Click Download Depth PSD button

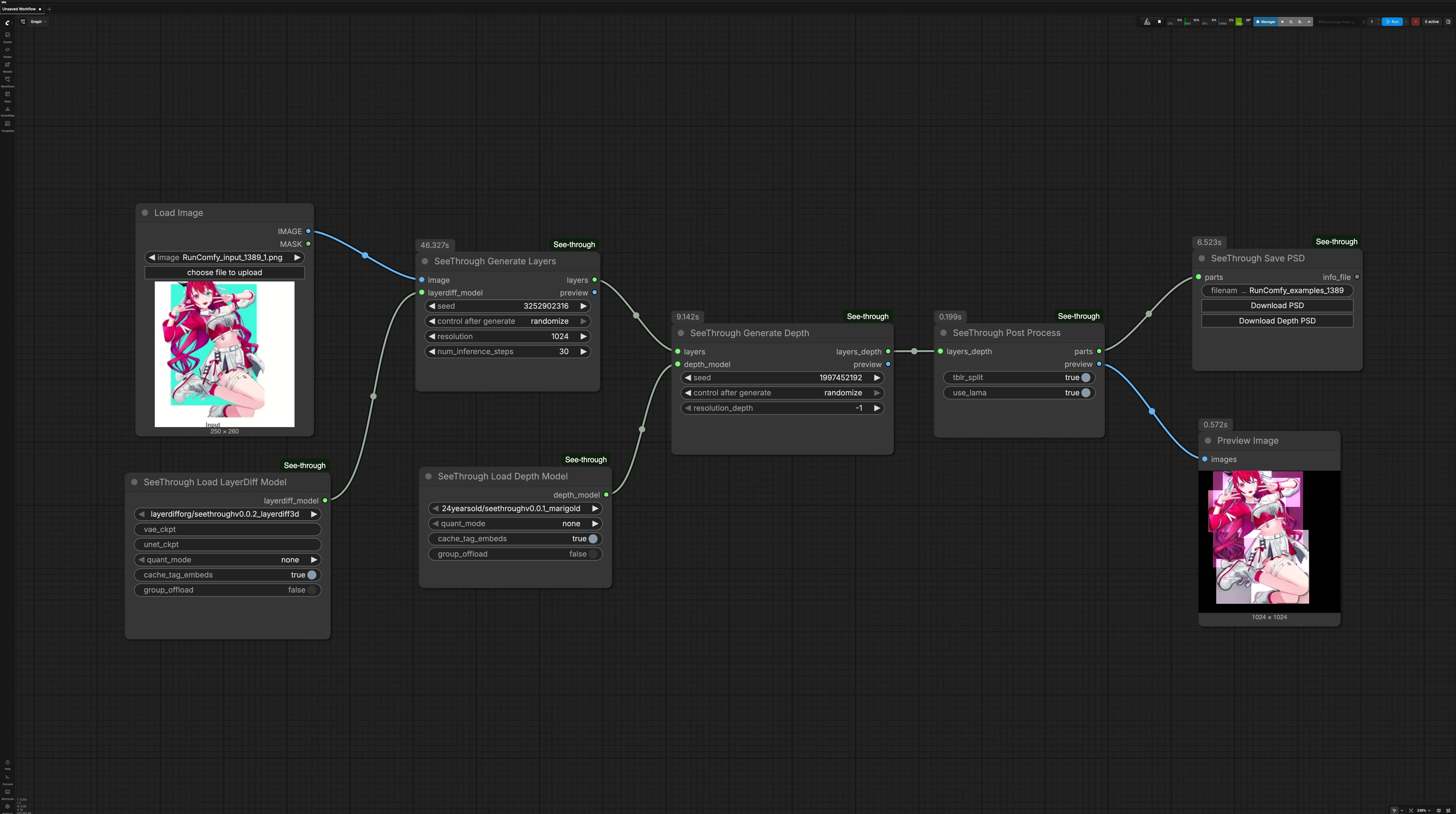tap(1277, 321)
